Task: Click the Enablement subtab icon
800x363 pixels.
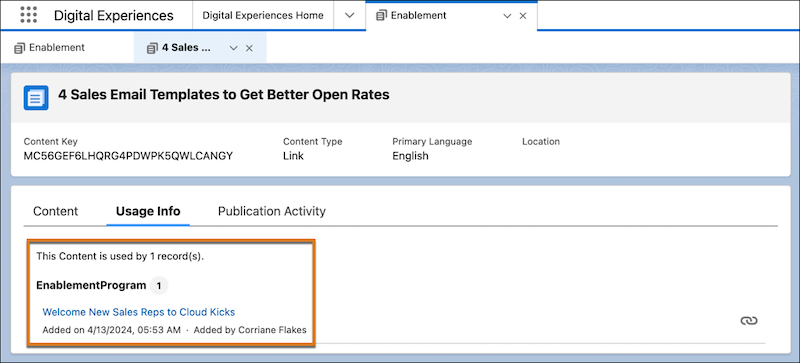Action: [19, 48]
